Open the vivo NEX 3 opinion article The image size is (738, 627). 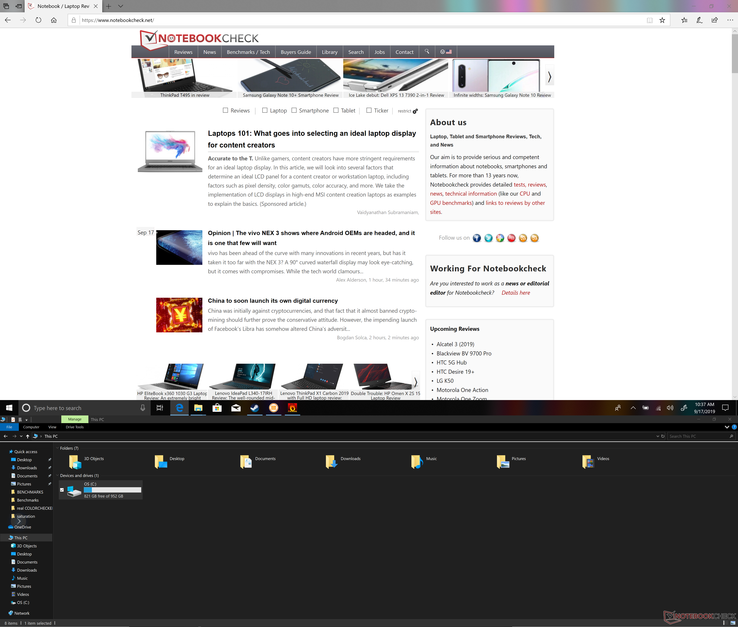tap(311, 238)
